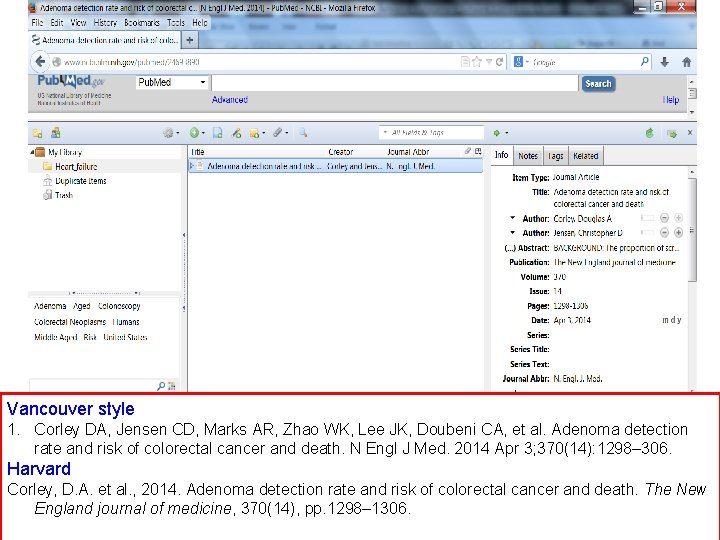Switch to Related tab

pyautogui.click(x=585, y=156)
